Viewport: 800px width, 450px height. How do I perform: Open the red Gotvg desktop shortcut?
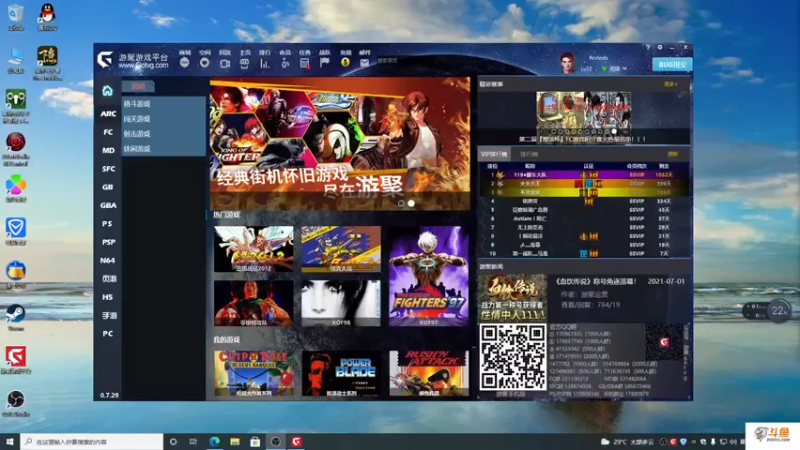click(16, 360)
